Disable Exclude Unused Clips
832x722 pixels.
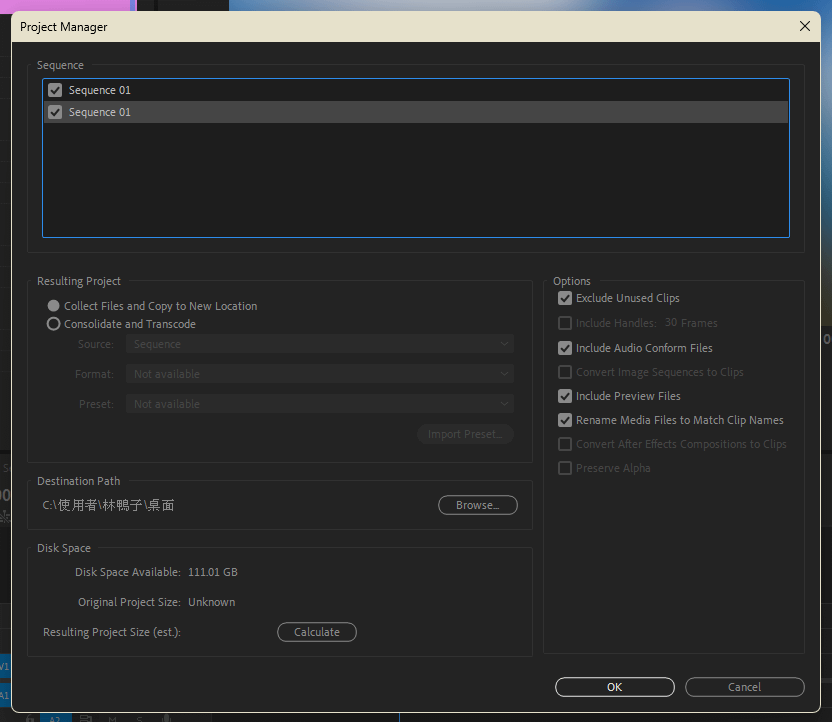tap(565, 298)
